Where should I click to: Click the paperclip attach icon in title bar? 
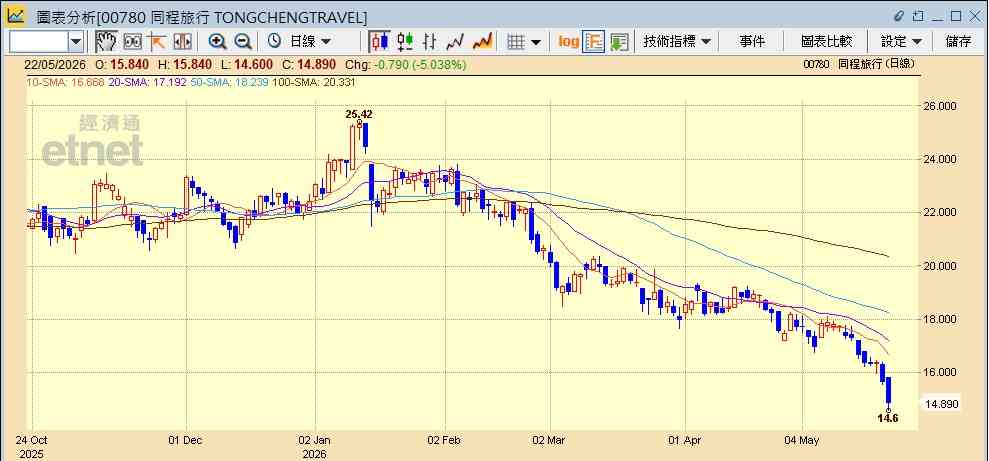click(899, 16)
